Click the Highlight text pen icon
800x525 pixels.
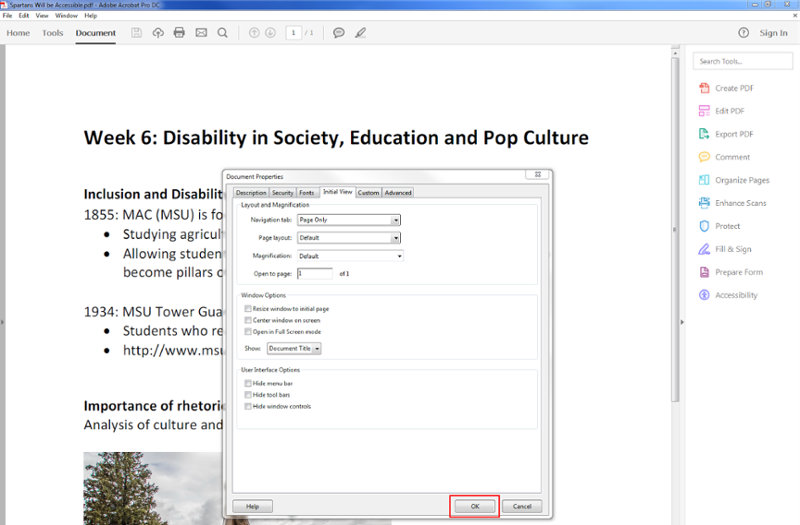(360, 33)
